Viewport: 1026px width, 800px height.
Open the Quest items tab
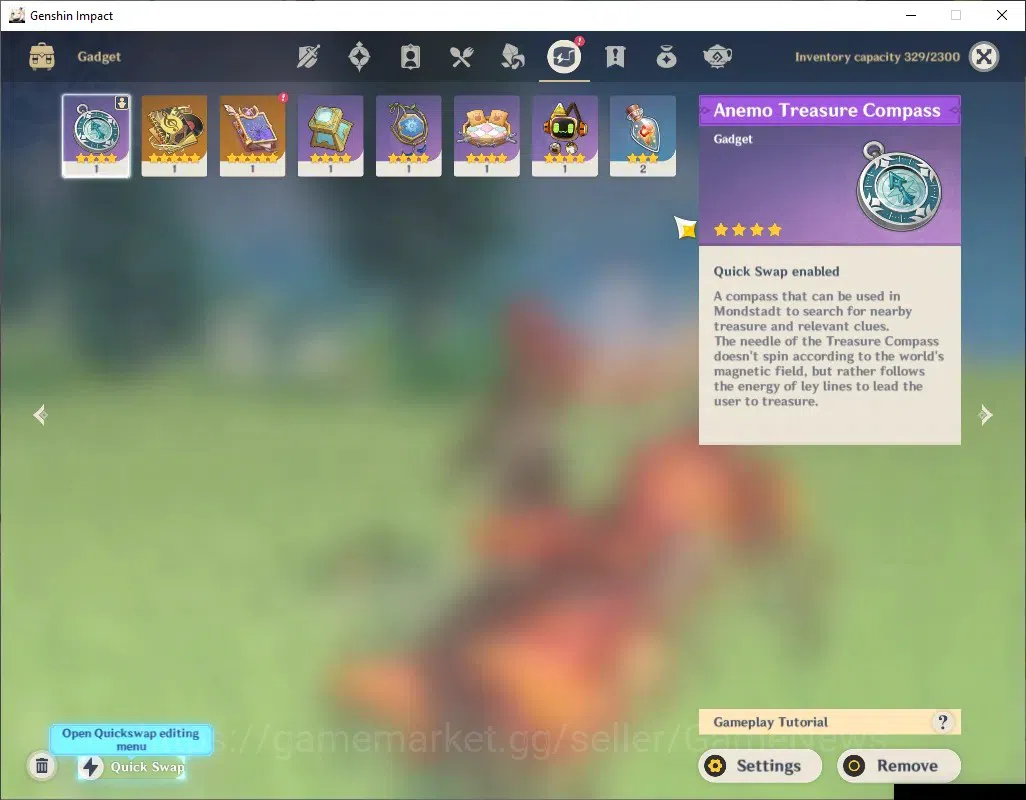coord(615,57)
